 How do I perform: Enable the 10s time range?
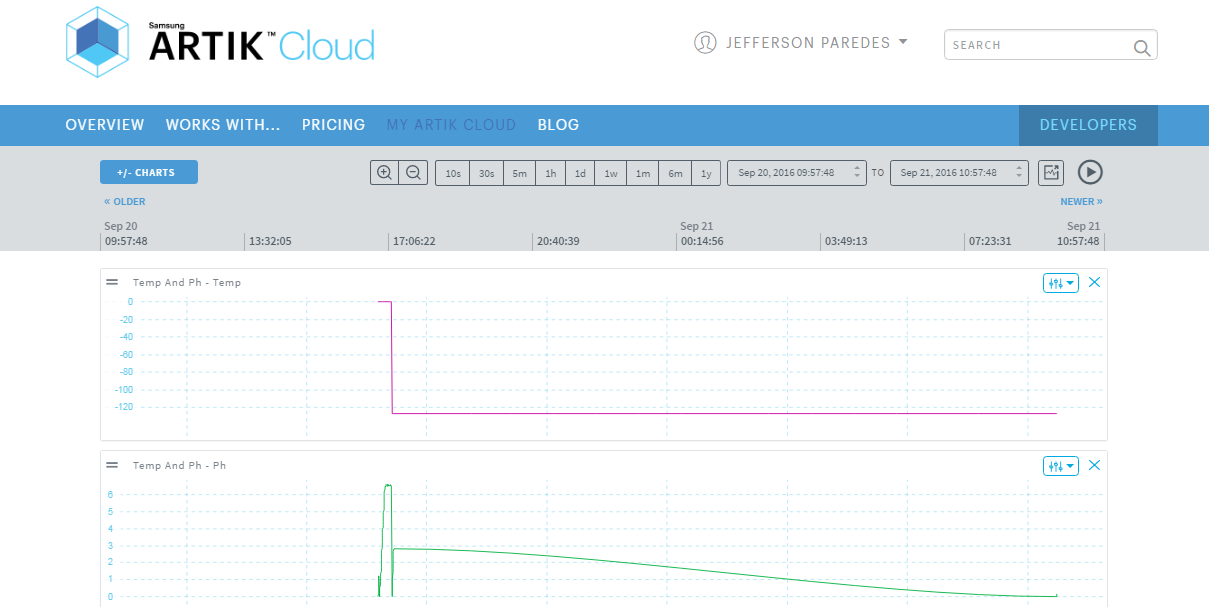(x=452, y=172)
